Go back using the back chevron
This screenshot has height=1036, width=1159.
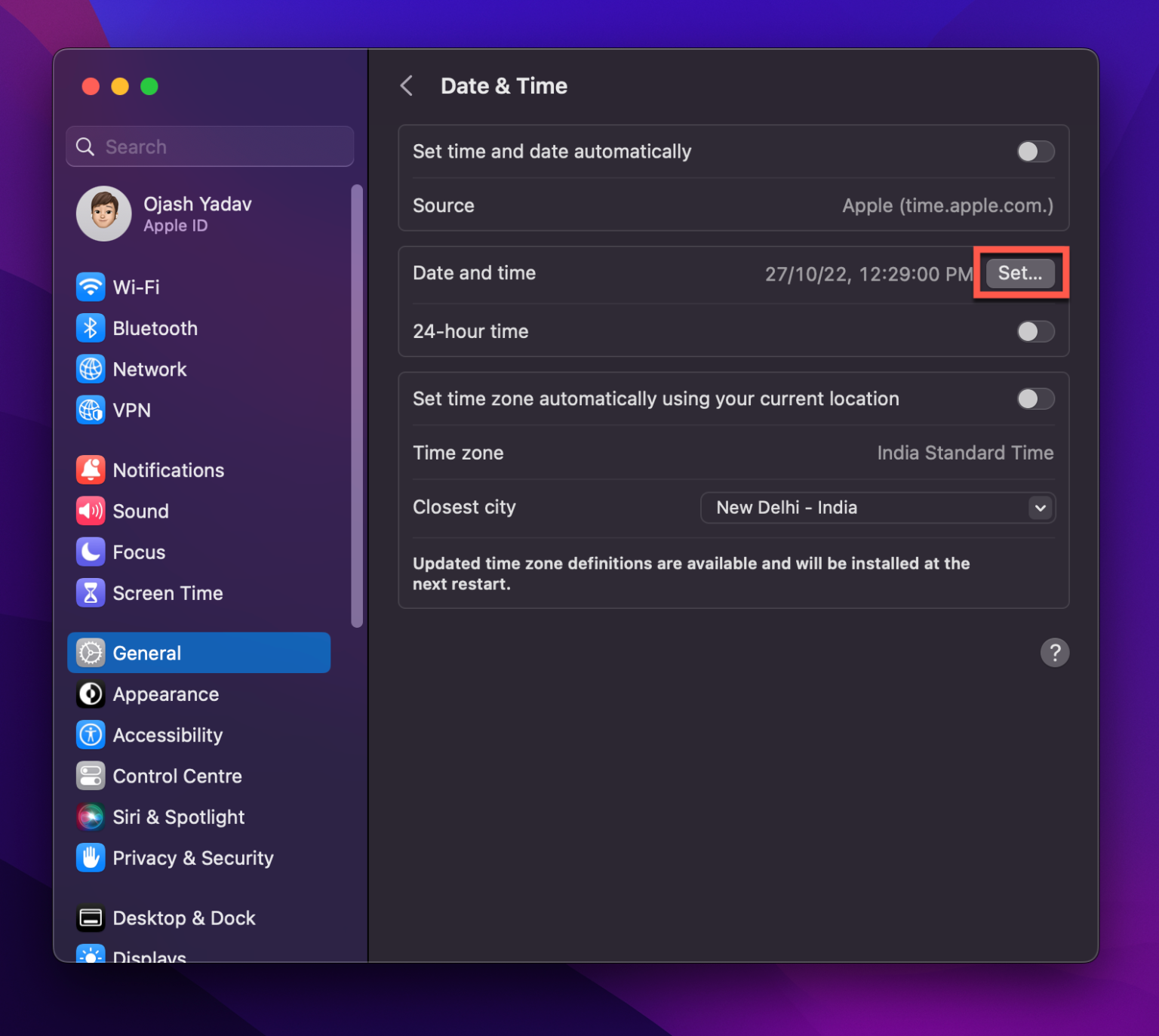pos(407,86)
